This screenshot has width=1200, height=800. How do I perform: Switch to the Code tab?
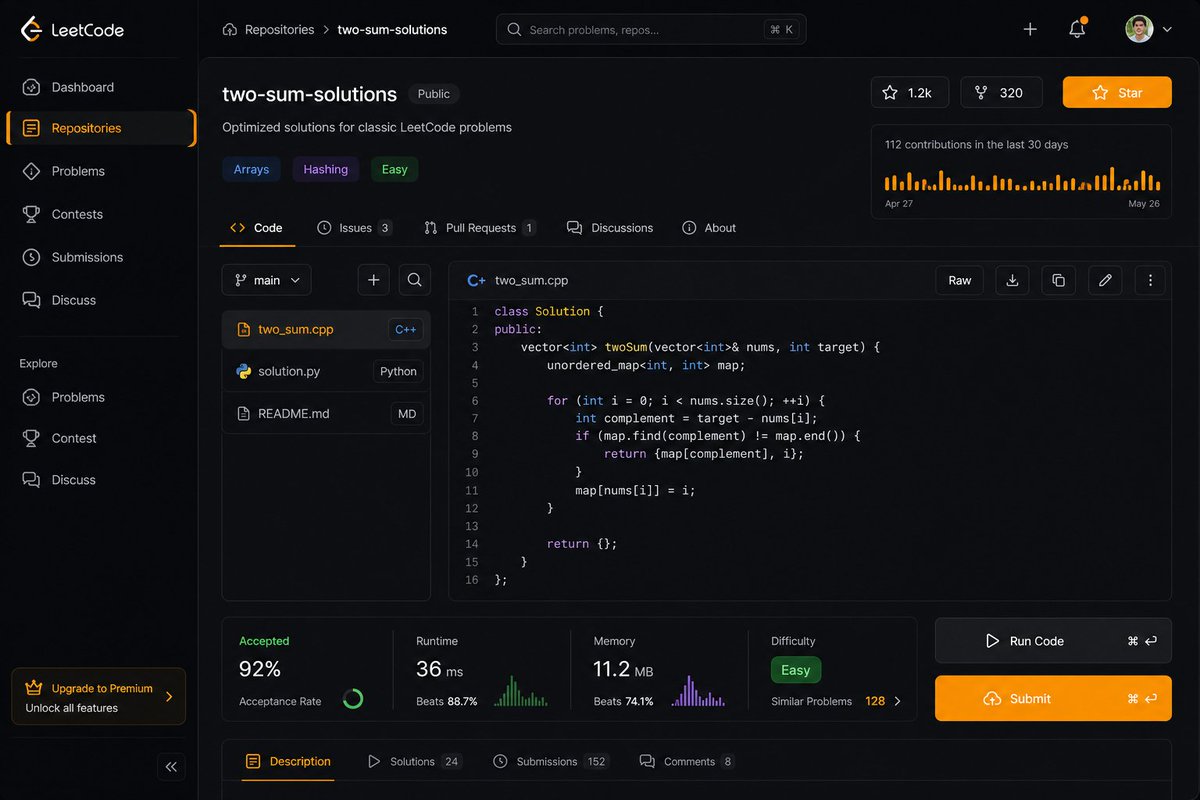point(257,228)
